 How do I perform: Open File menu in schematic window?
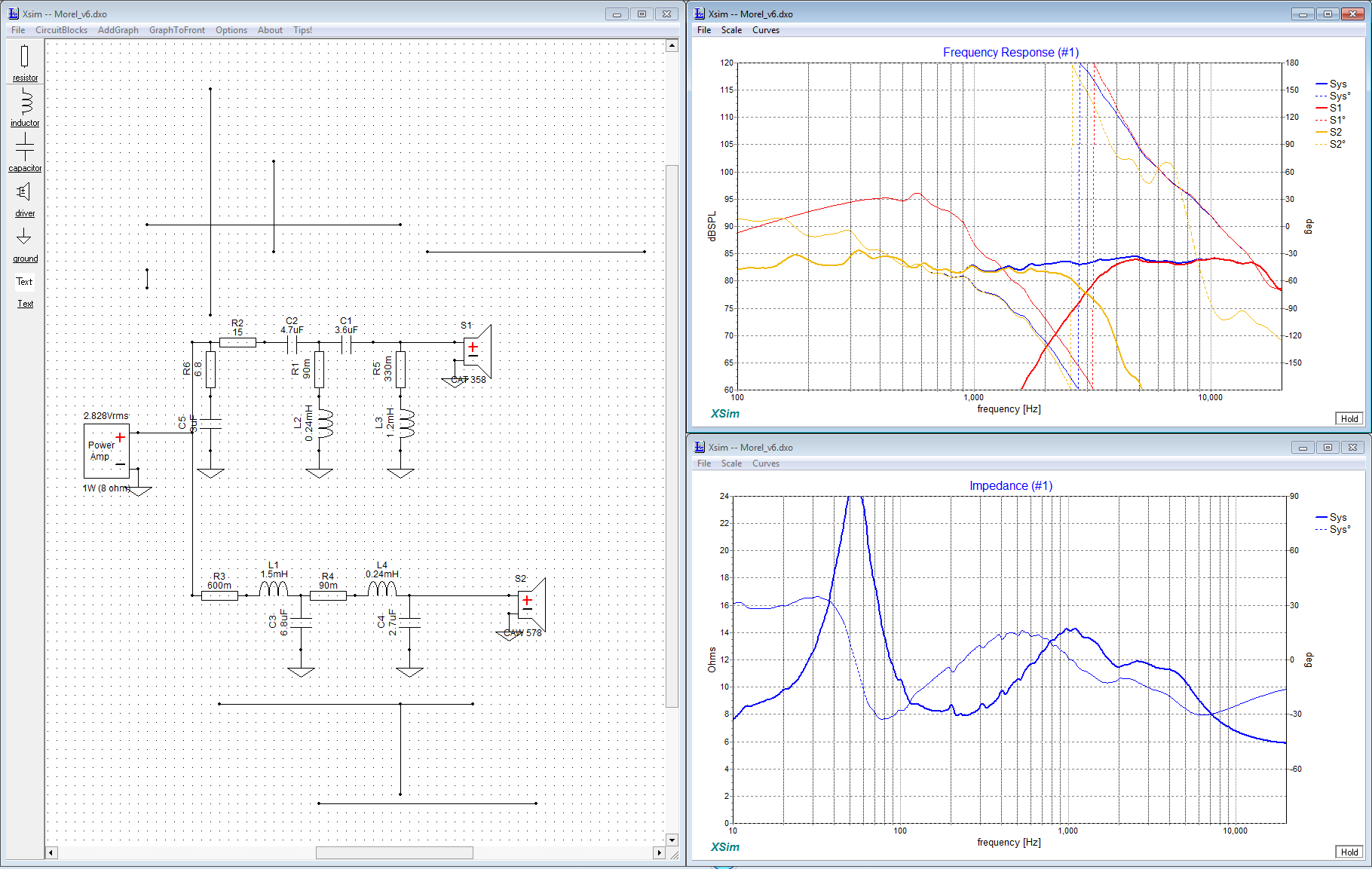point(18,30)
